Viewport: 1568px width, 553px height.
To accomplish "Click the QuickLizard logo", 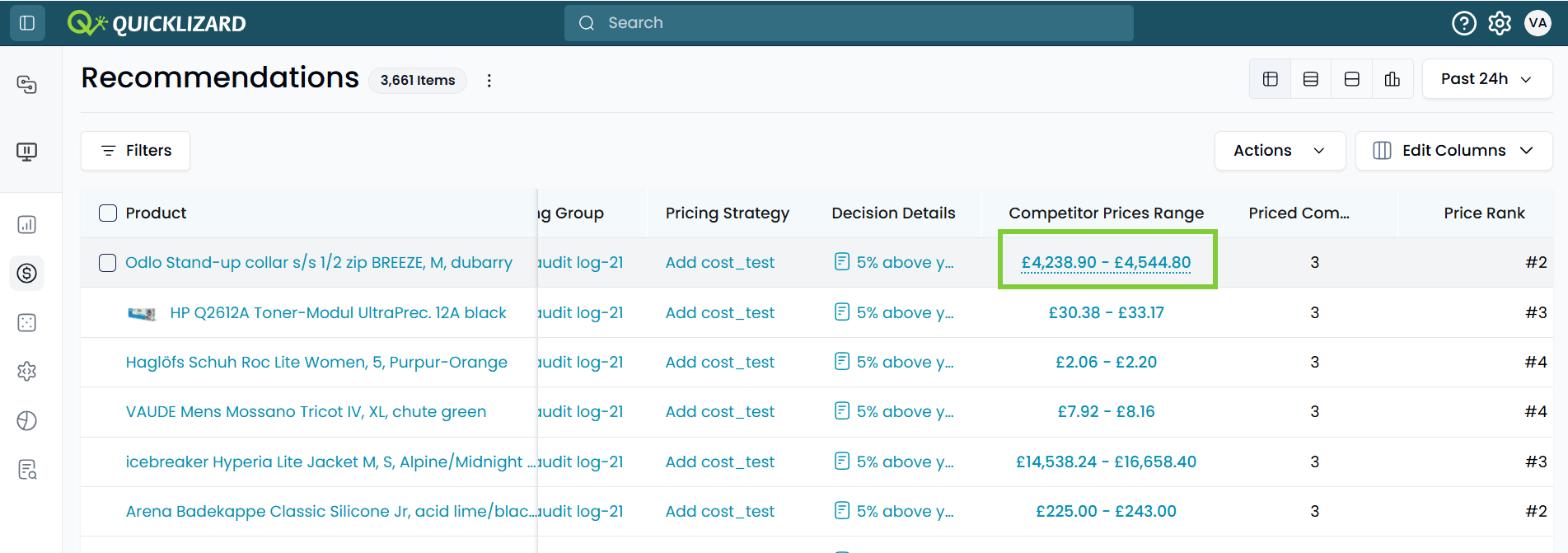I will point(157,23).
